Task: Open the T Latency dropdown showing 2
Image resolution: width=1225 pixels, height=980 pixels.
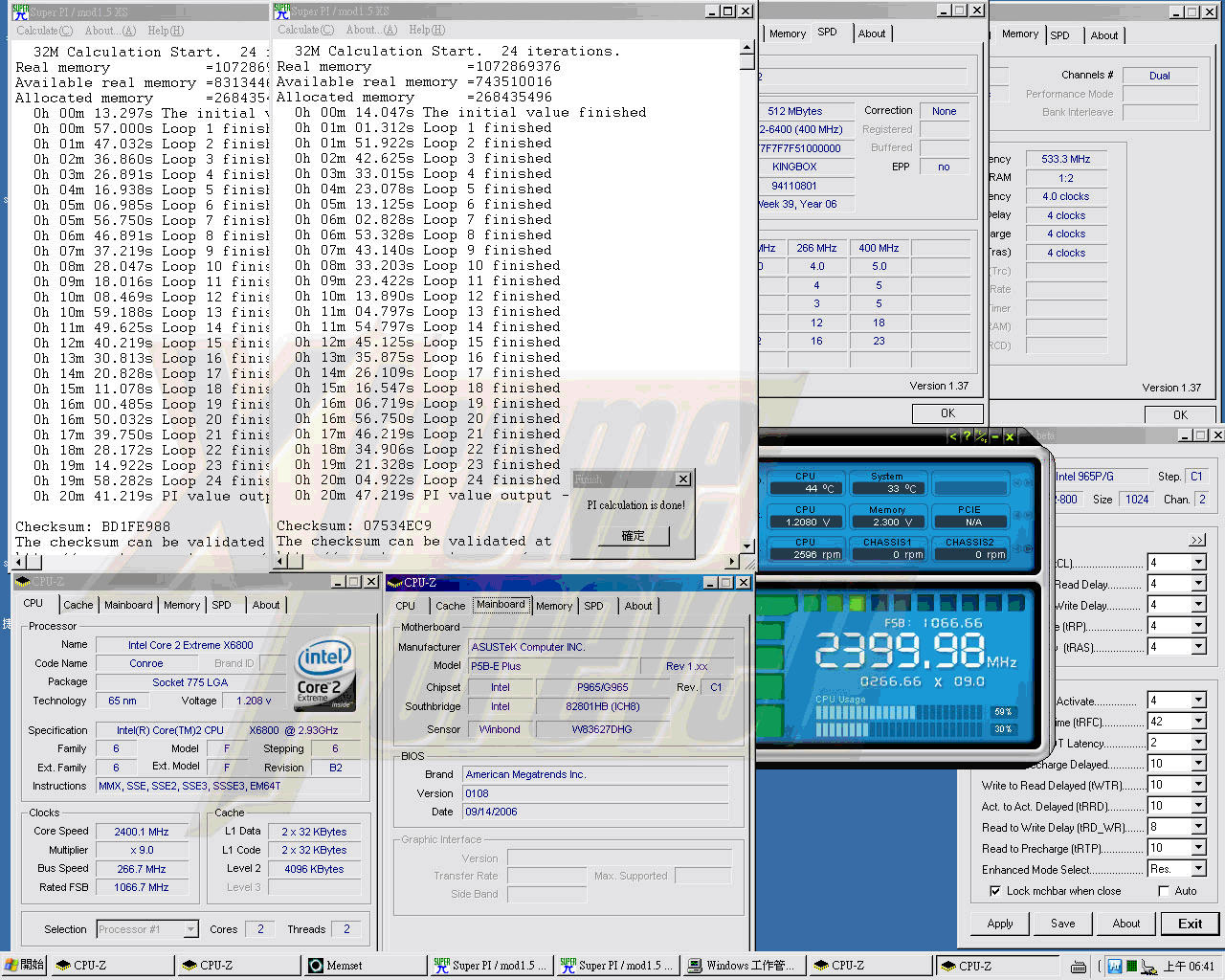Action: tap(1198, 743)
